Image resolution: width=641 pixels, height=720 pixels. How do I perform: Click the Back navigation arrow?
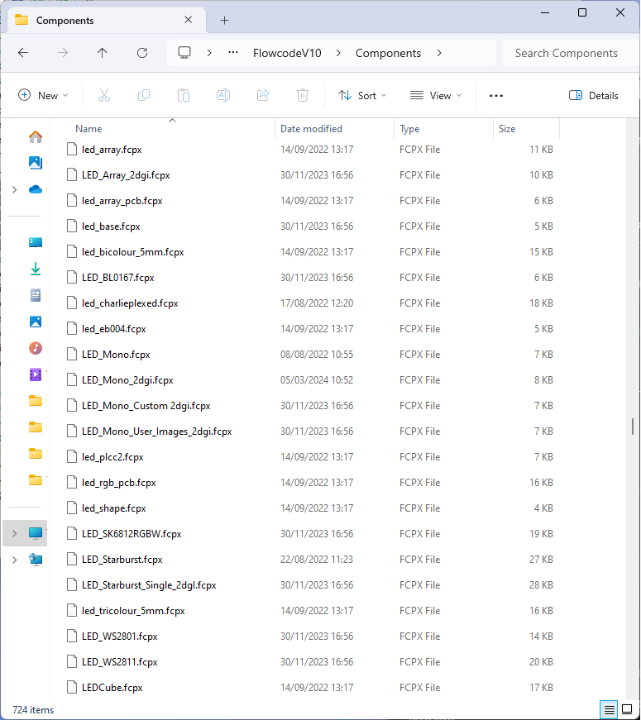(x=23, y=53)
